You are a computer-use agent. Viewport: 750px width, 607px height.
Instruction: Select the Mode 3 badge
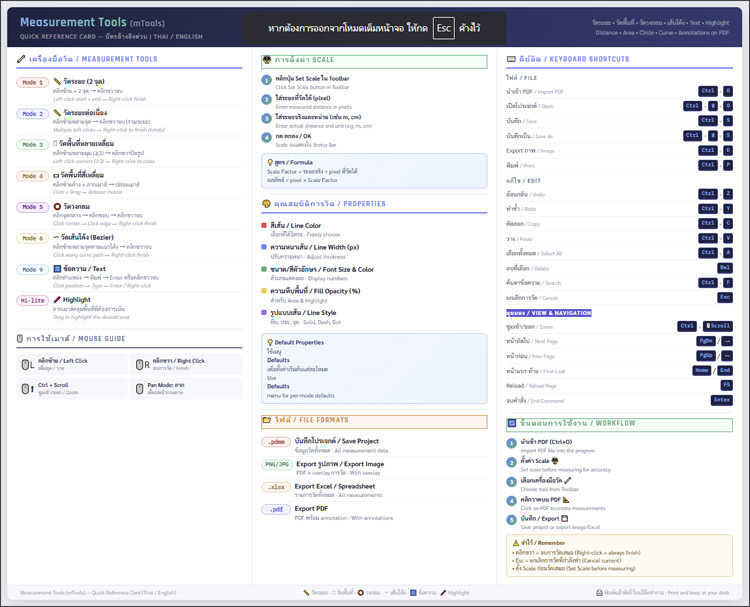[32, 145]
